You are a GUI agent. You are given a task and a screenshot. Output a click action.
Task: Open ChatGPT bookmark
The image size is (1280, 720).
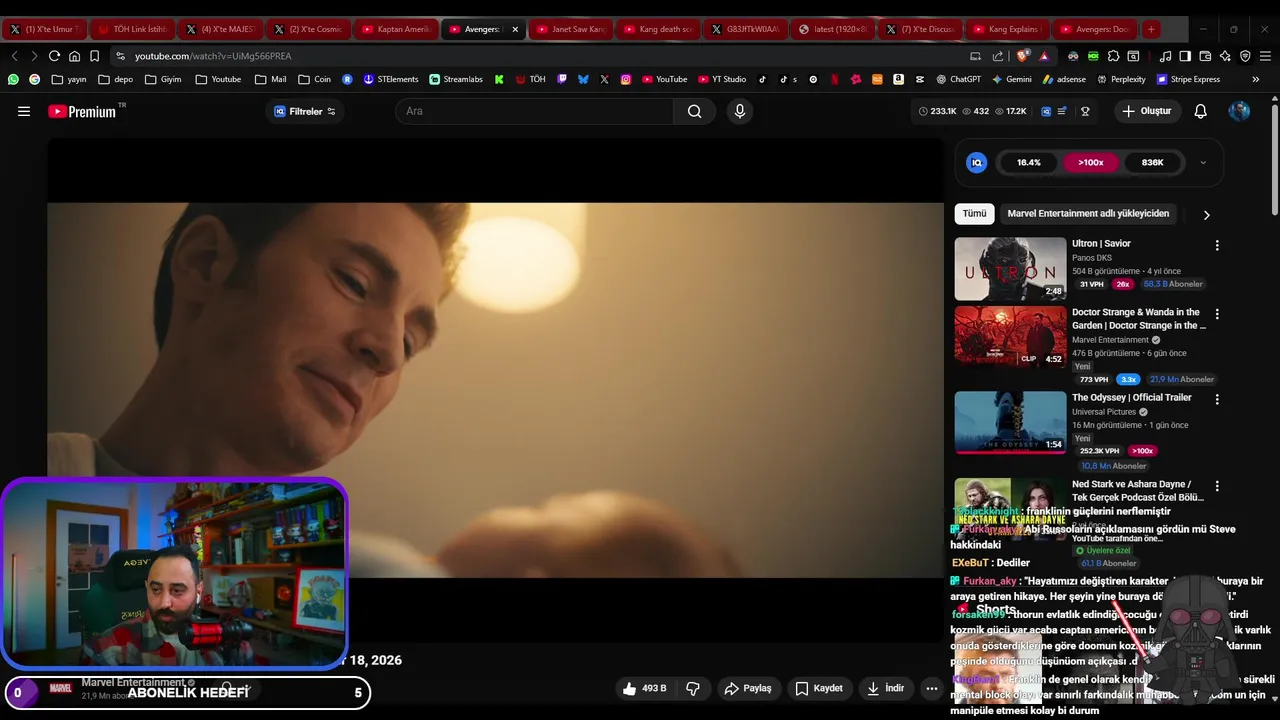959,79
